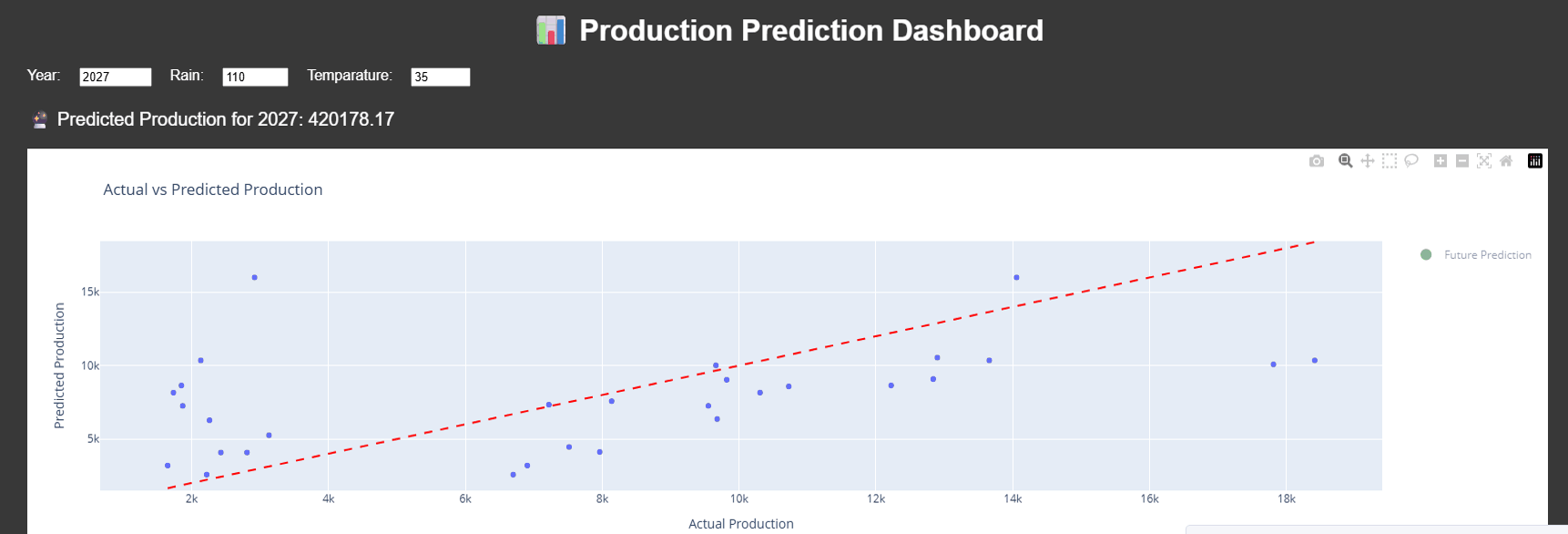1568x534 pixels.
Task: Pick the Lasso Select tool
Action: tap(1411, 161)
